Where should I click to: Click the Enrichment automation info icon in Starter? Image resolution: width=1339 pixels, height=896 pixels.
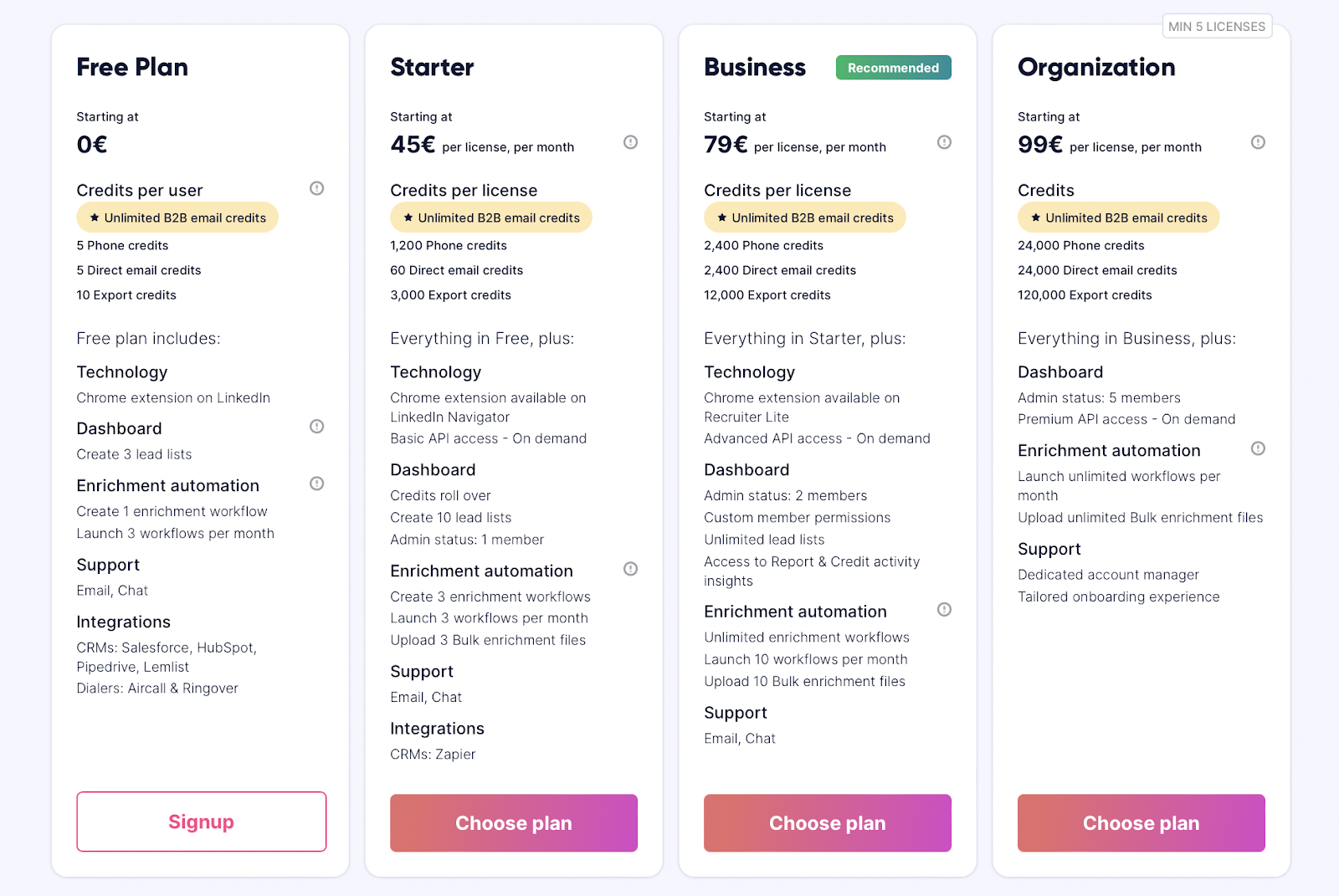click(x=630, y=568)
